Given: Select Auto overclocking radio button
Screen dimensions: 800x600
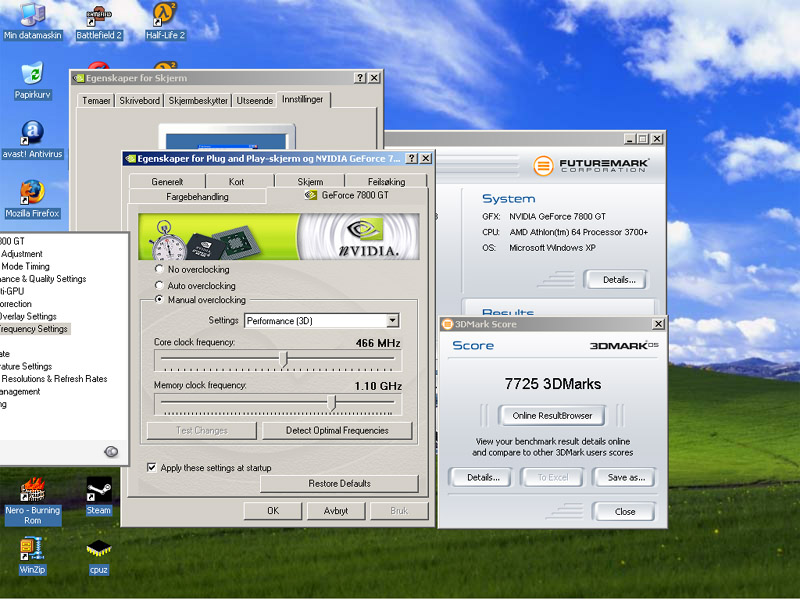Looking at the screenshot, I should pos(159,285).
